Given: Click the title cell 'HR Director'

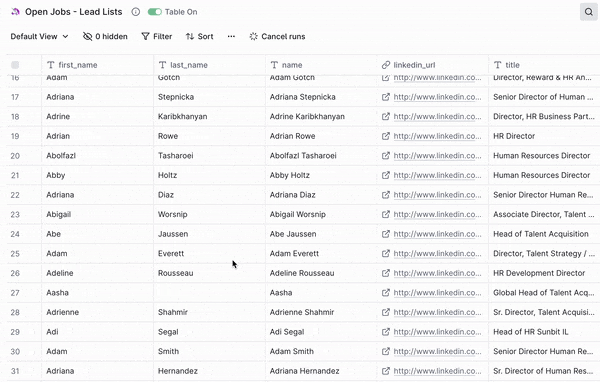Looking at the screenshot, I should [x=544, y=136].
